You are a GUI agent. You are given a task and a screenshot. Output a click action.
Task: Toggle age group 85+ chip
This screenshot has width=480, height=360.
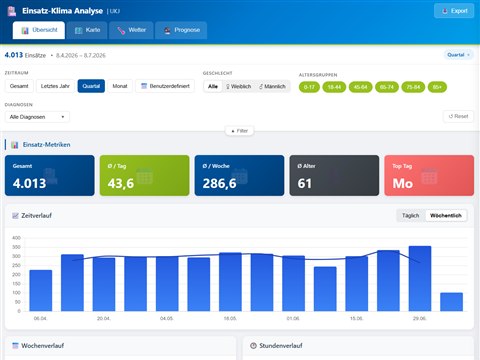437,87
